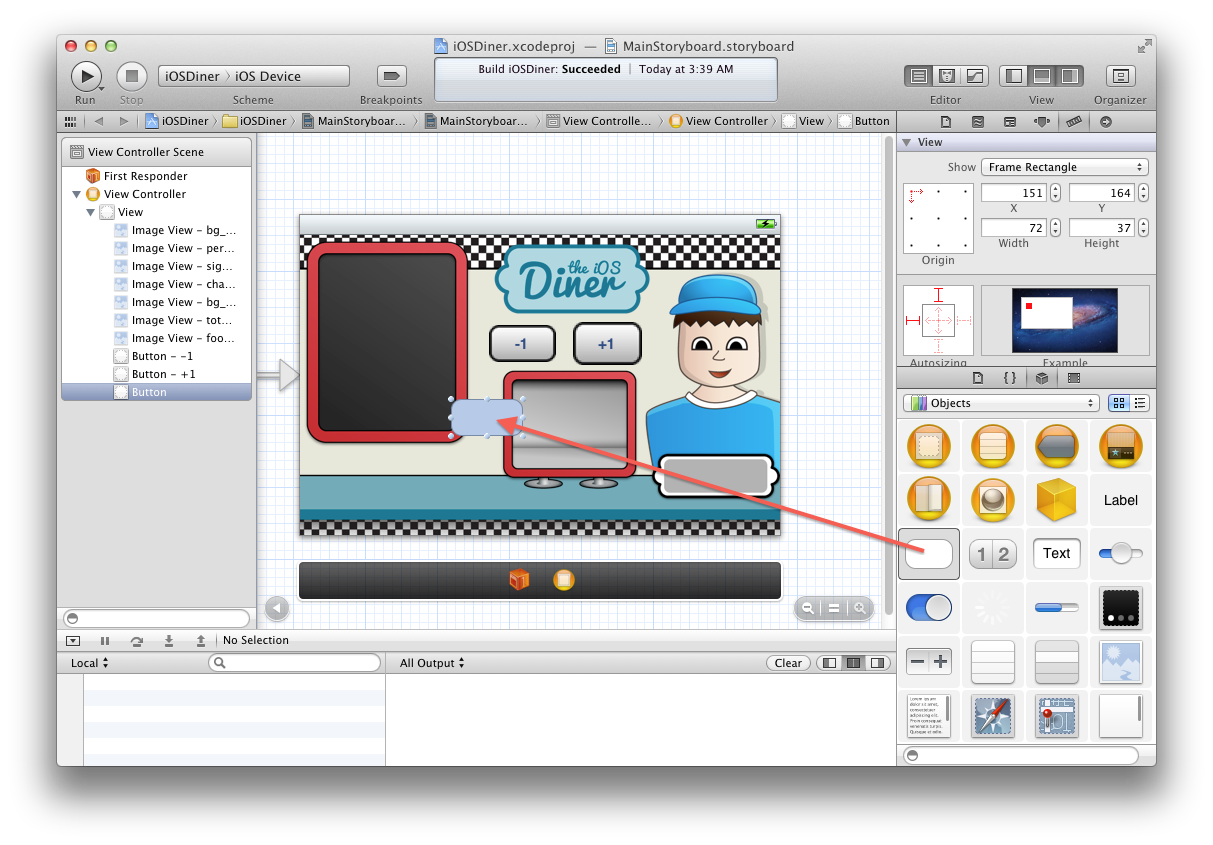Click the Y field showing 164
This screenshot has width=1213, height=845.
1102,193
